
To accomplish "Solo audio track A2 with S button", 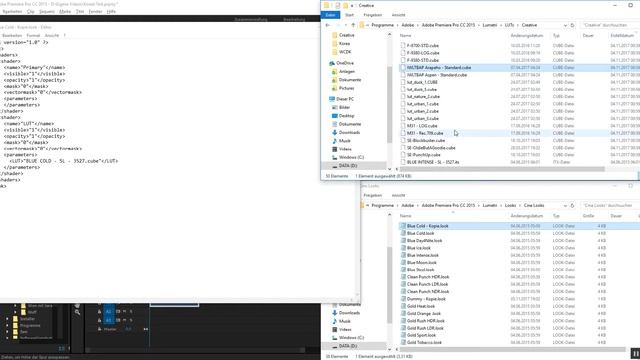I will click(x=131, y=311).
